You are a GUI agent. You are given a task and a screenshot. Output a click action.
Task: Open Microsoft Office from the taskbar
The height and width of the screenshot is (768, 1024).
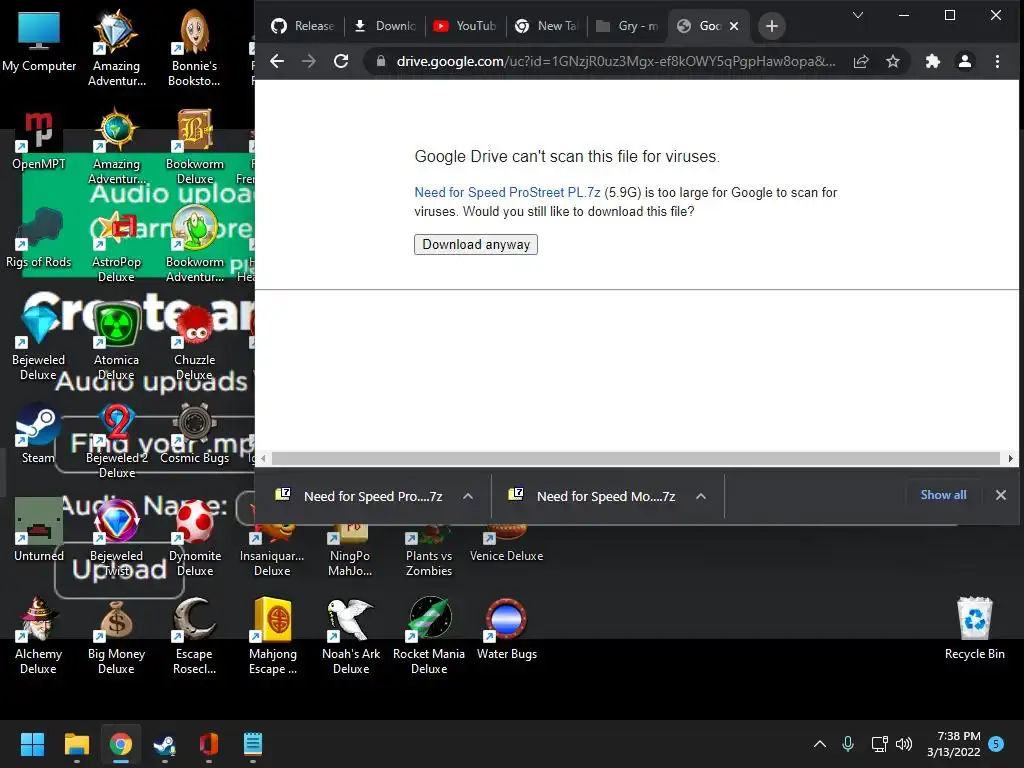(x=208, y=744)
